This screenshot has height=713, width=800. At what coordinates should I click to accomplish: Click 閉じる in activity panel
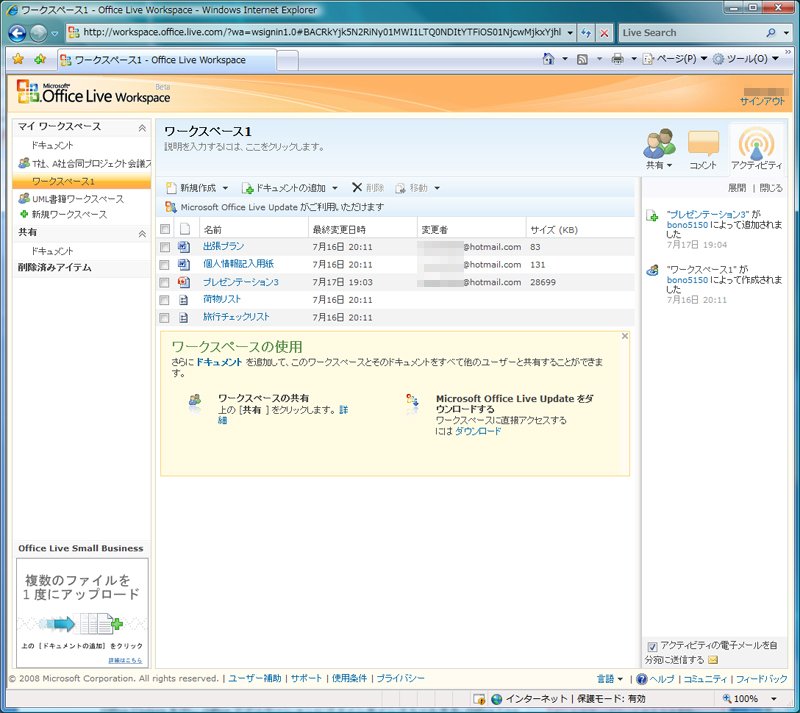point(771,188)
